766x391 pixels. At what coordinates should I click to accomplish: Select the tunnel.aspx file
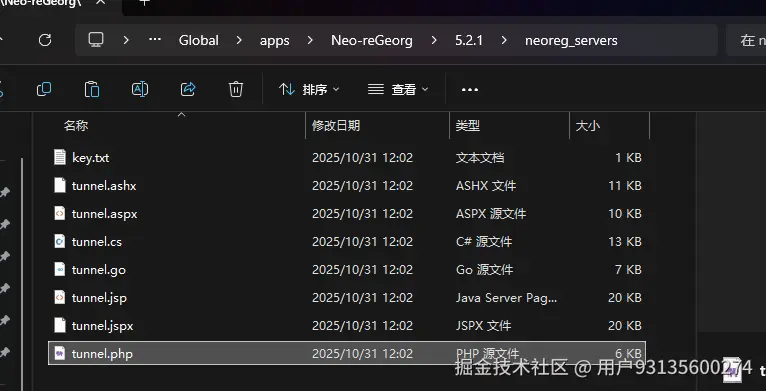347,214
